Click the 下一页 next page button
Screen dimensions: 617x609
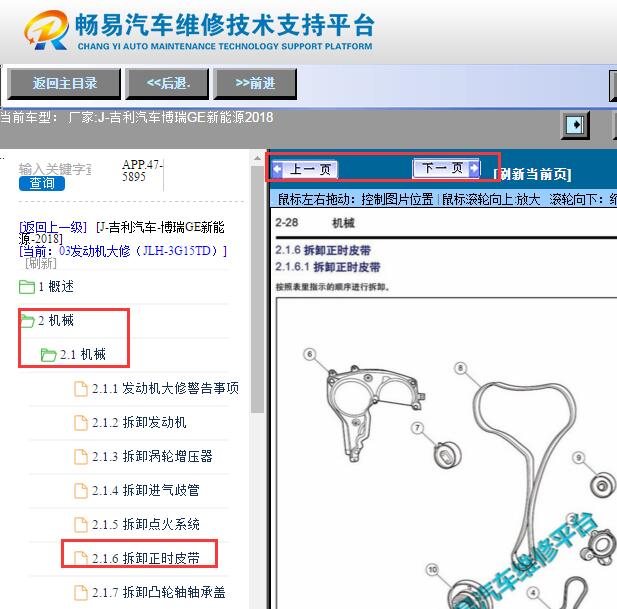pyautogui.click(x=446, y=168)
